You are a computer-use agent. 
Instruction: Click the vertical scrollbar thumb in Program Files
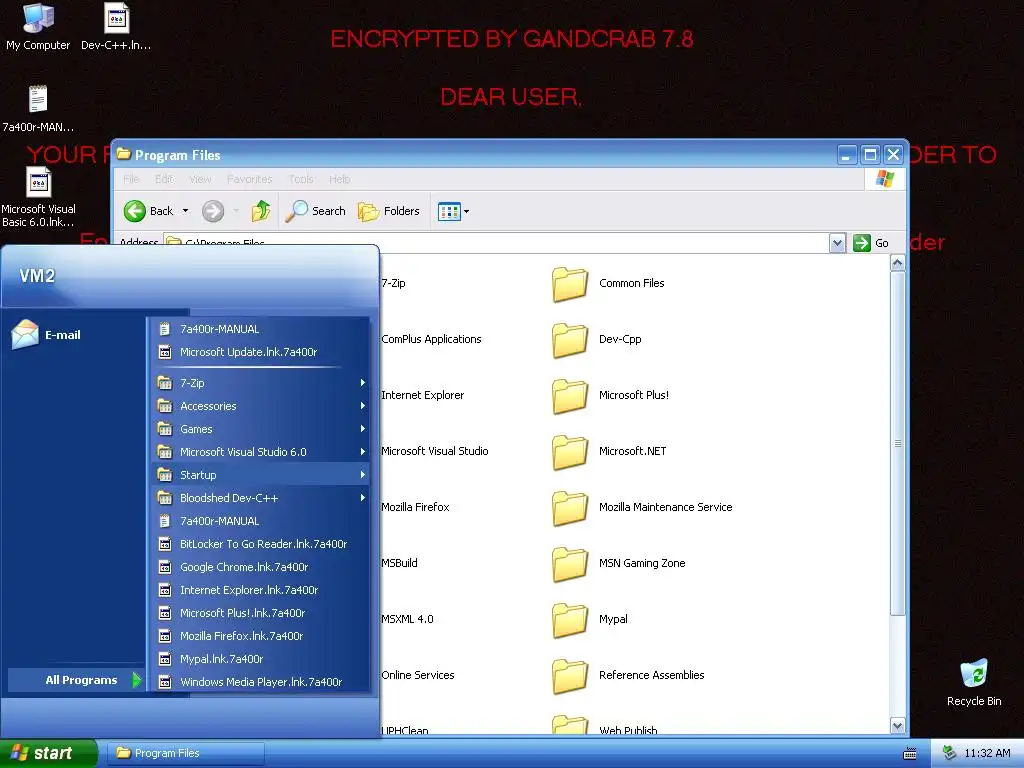pos(897,443)
